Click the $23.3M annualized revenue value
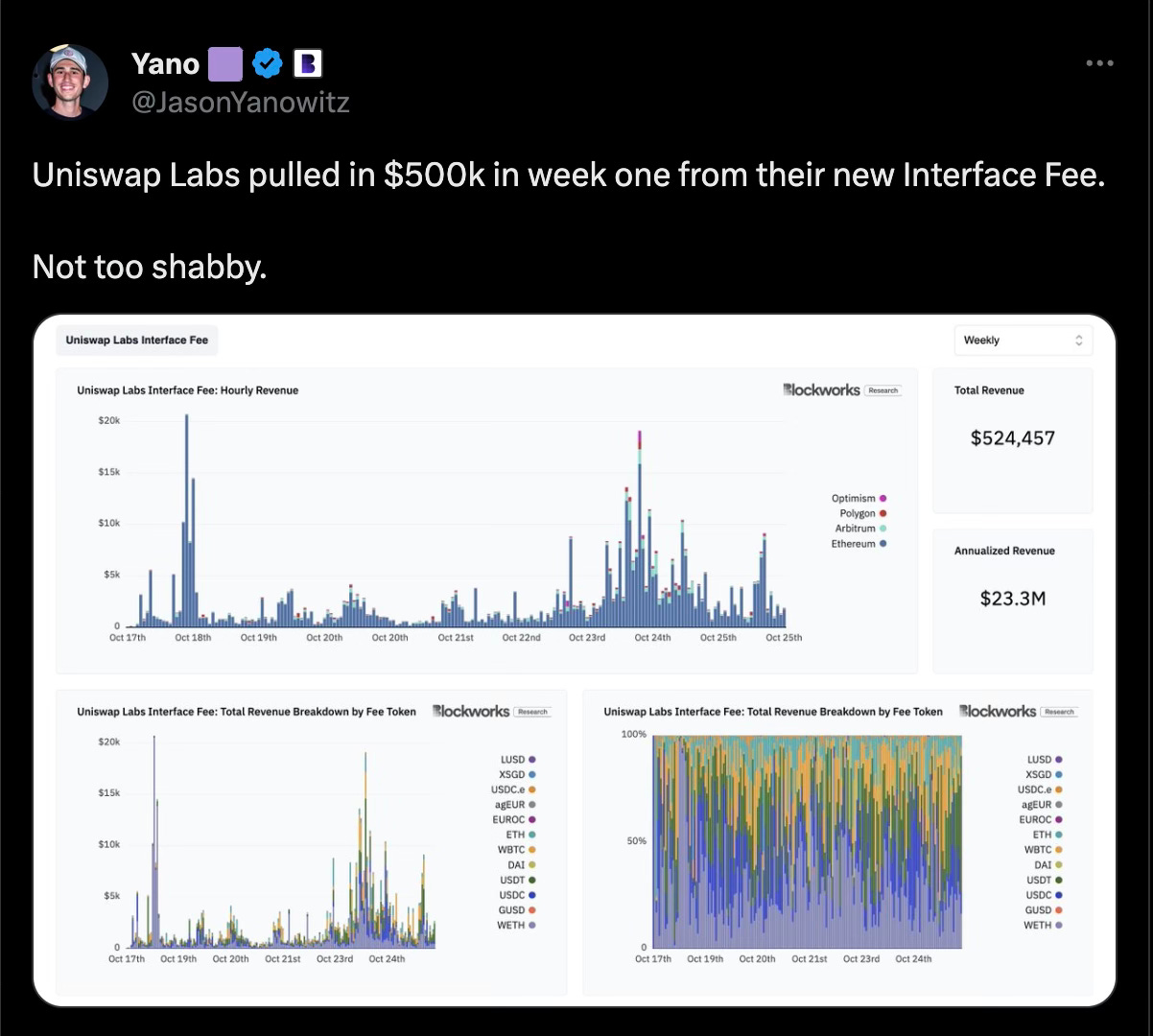This screenshot has height=1036, width=1153. (1013, 599)
